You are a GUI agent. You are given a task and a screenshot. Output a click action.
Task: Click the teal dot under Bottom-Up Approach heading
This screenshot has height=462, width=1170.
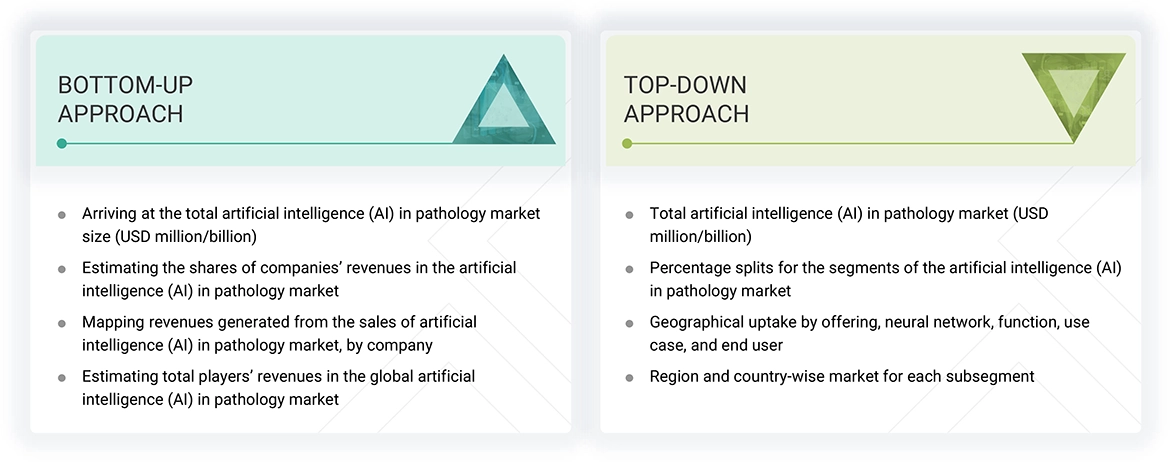click(x=62, y=144)
